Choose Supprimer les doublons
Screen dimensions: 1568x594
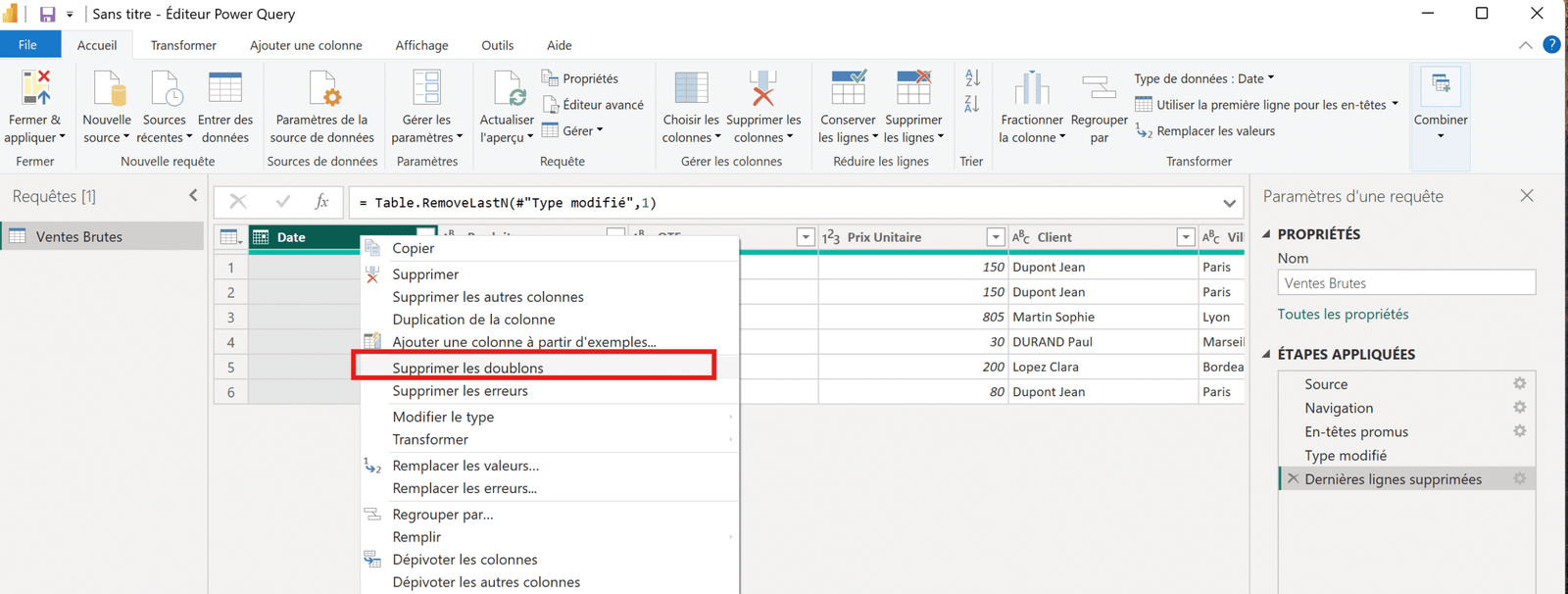550,368
